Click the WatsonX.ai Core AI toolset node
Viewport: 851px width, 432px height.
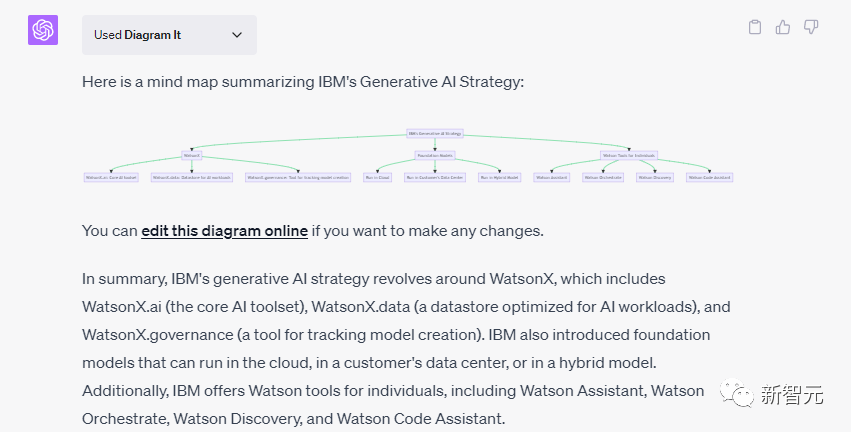coord(110,177)
